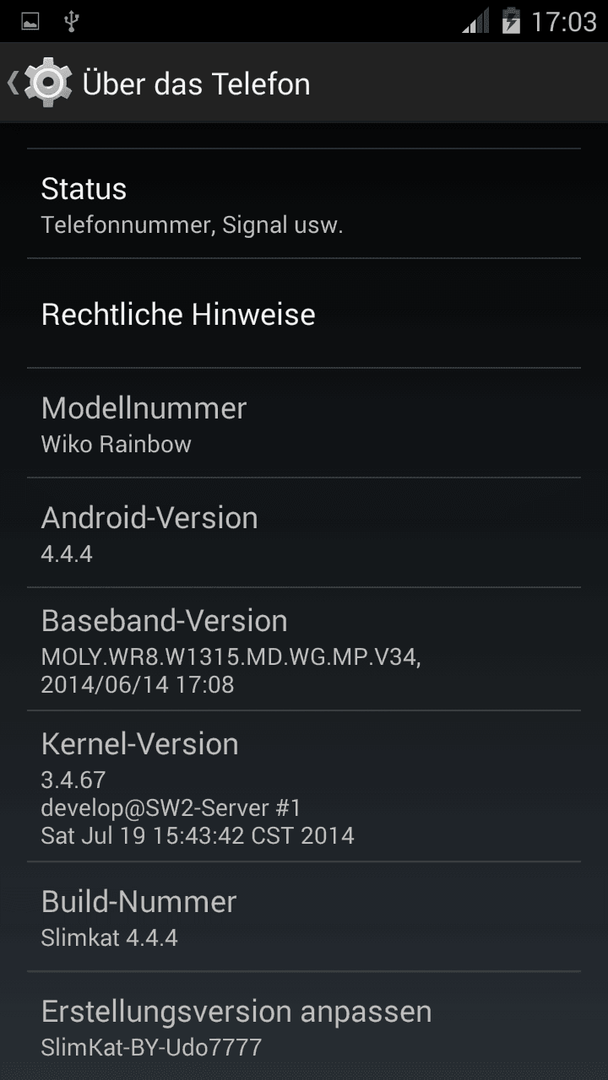608x1080 pixels.
Task: Tap SlimKat-BY-Udo7777 text
Action: [151, 1048]
